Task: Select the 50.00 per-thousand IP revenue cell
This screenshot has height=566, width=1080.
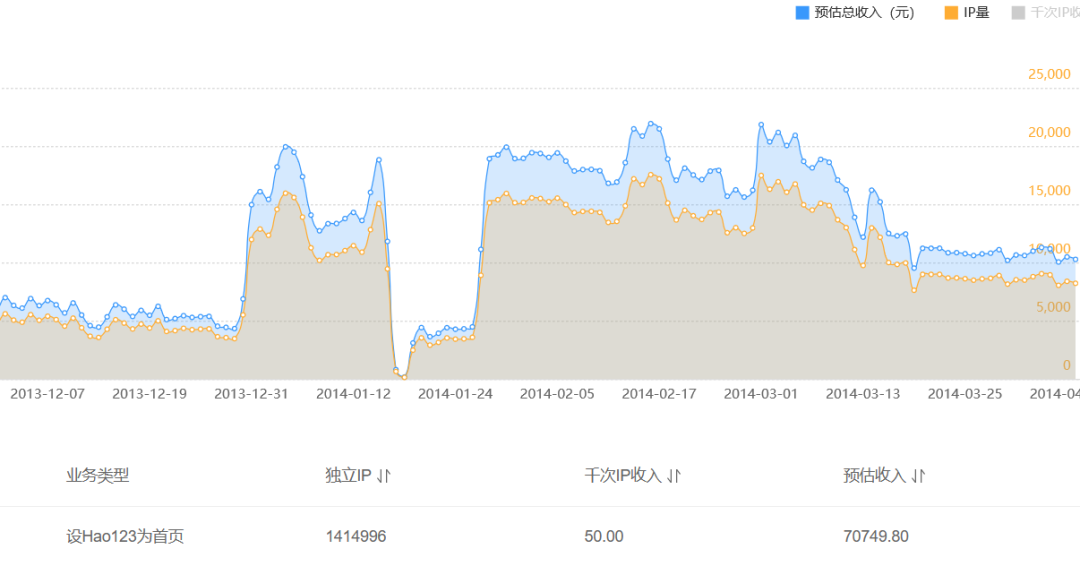Action: (x=603, y=536)
